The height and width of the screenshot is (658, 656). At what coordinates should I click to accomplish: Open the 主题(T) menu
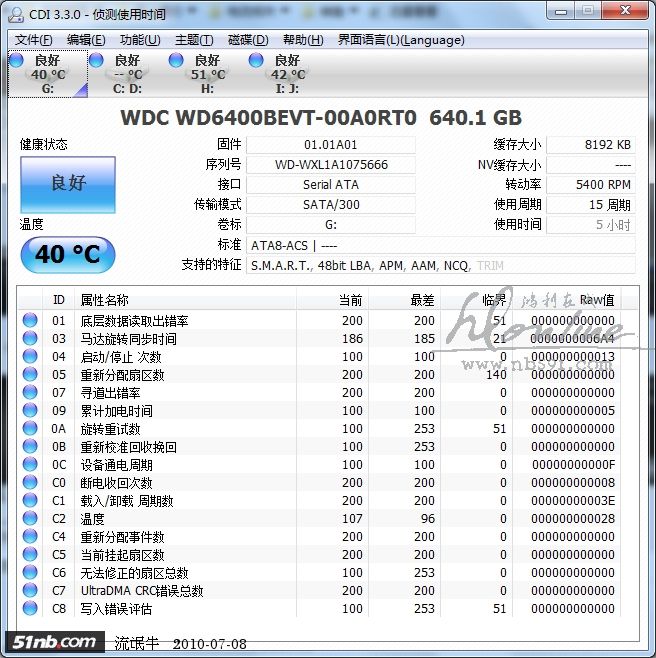[x=194, y=40]
